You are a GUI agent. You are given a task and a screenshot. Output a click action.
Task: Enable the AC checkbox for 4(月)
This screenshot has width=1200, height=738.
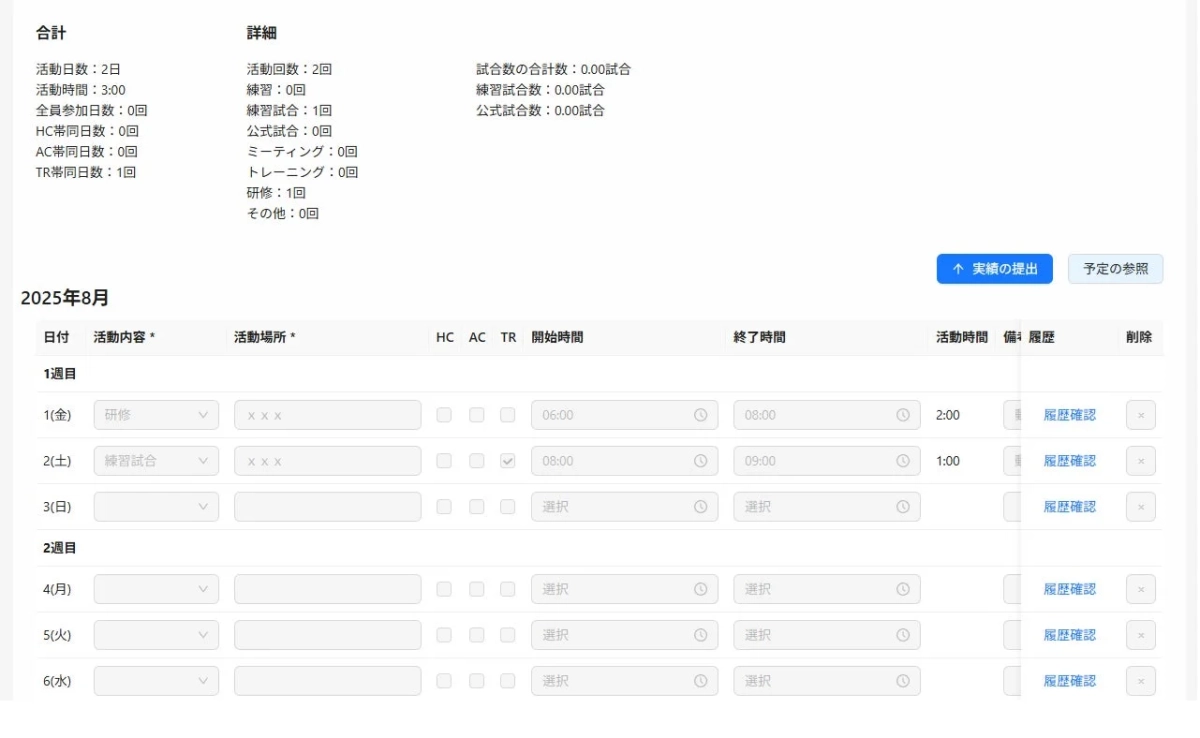pyautogui.click(x=476, y=589)
